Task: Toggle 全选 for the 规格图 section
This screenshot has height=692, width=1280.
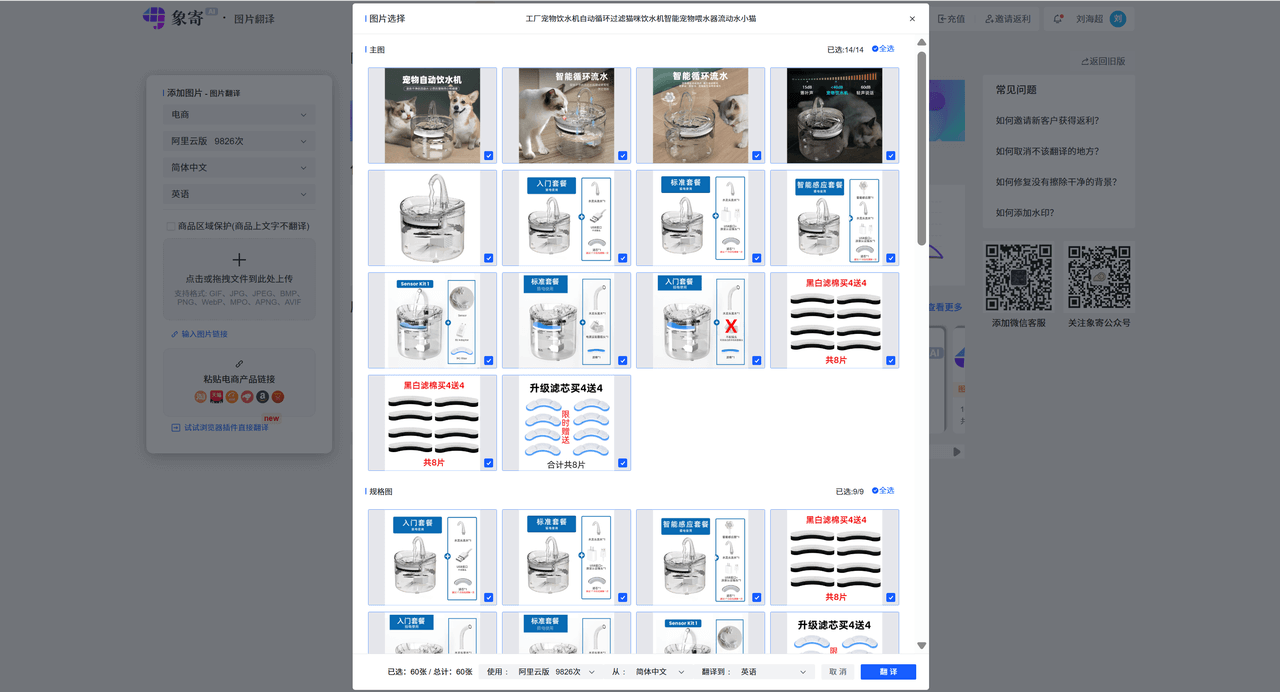Action: pyautogui.click(x=882, y=491)
